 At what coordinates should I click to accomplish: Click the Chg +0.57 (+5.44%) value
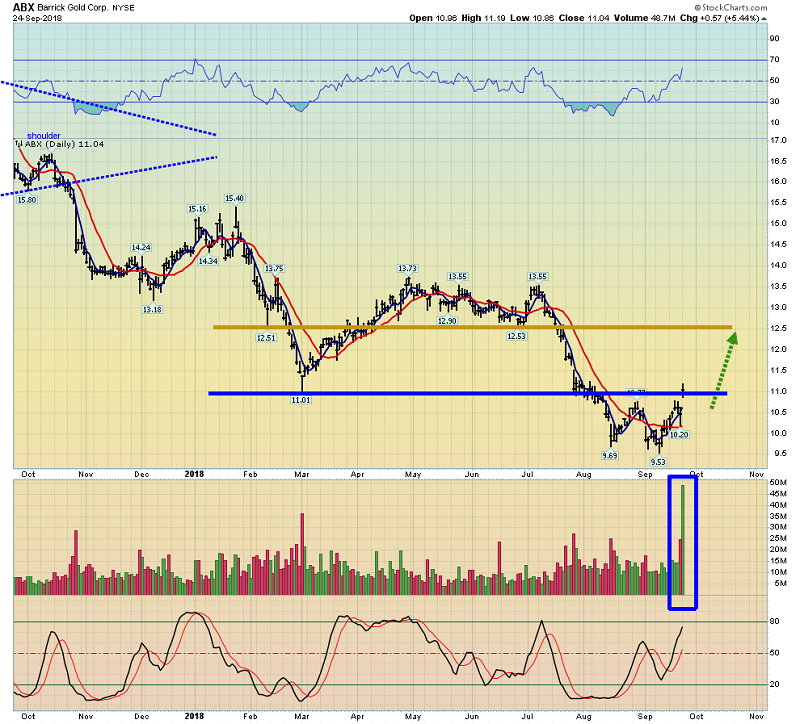tap(720, 18)
